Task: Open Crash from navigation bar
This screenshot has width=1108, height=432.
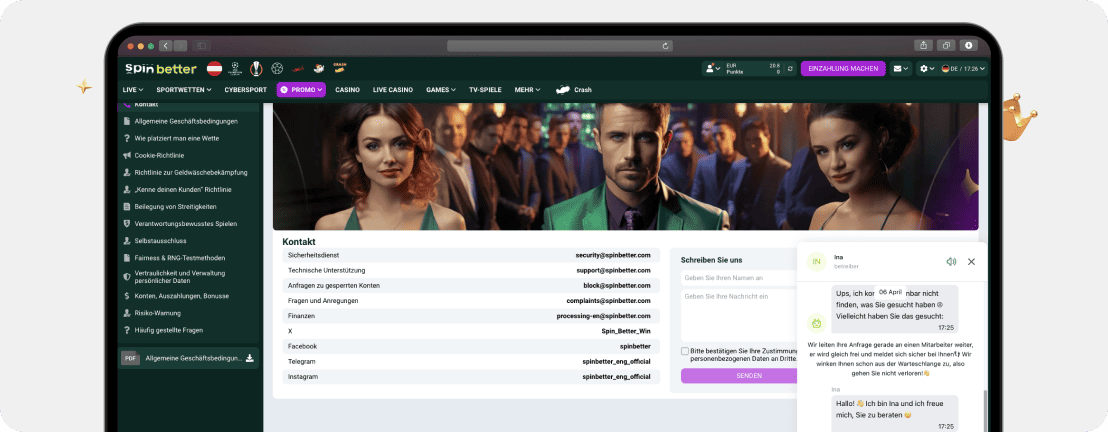Action: [573, 90]
